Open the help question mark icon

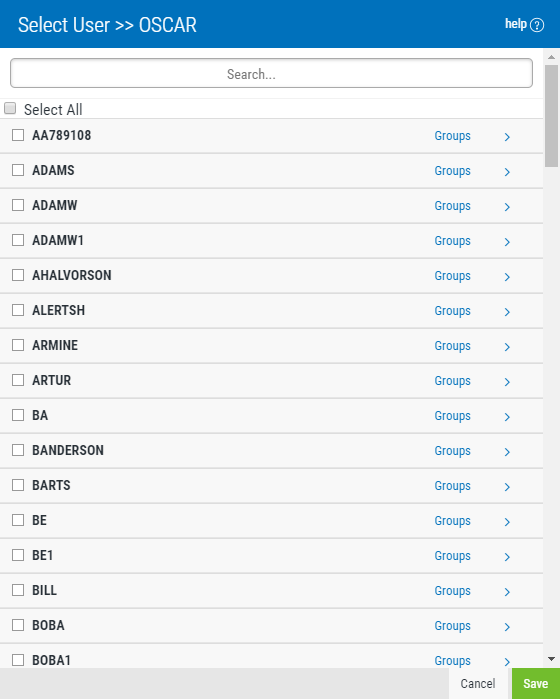click(x=537, y=25)
